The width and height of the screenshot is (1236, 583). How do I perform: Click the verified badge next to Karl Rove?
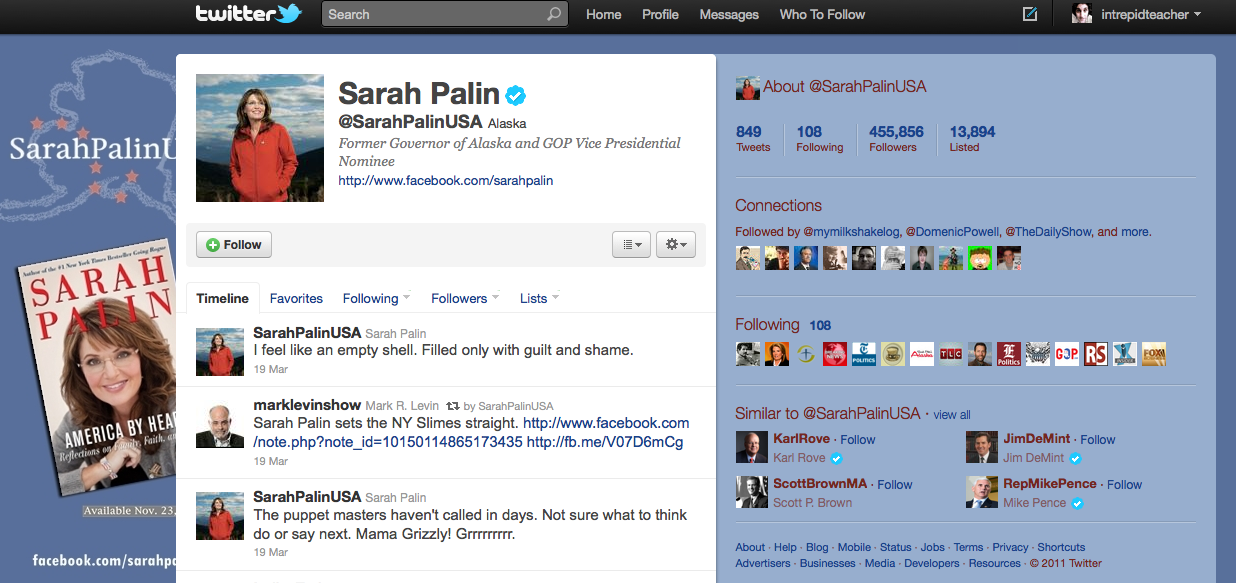click(837, 458)
